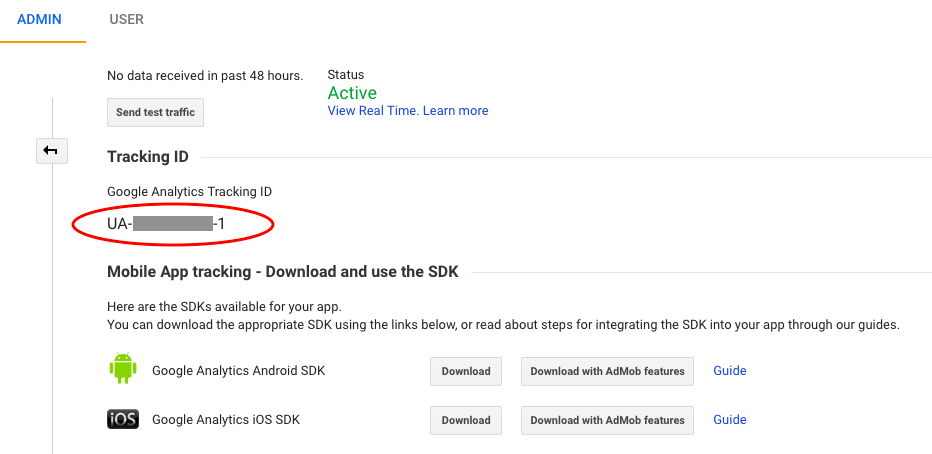Click the back arrow collapse icon

click(x=52, y=151)
